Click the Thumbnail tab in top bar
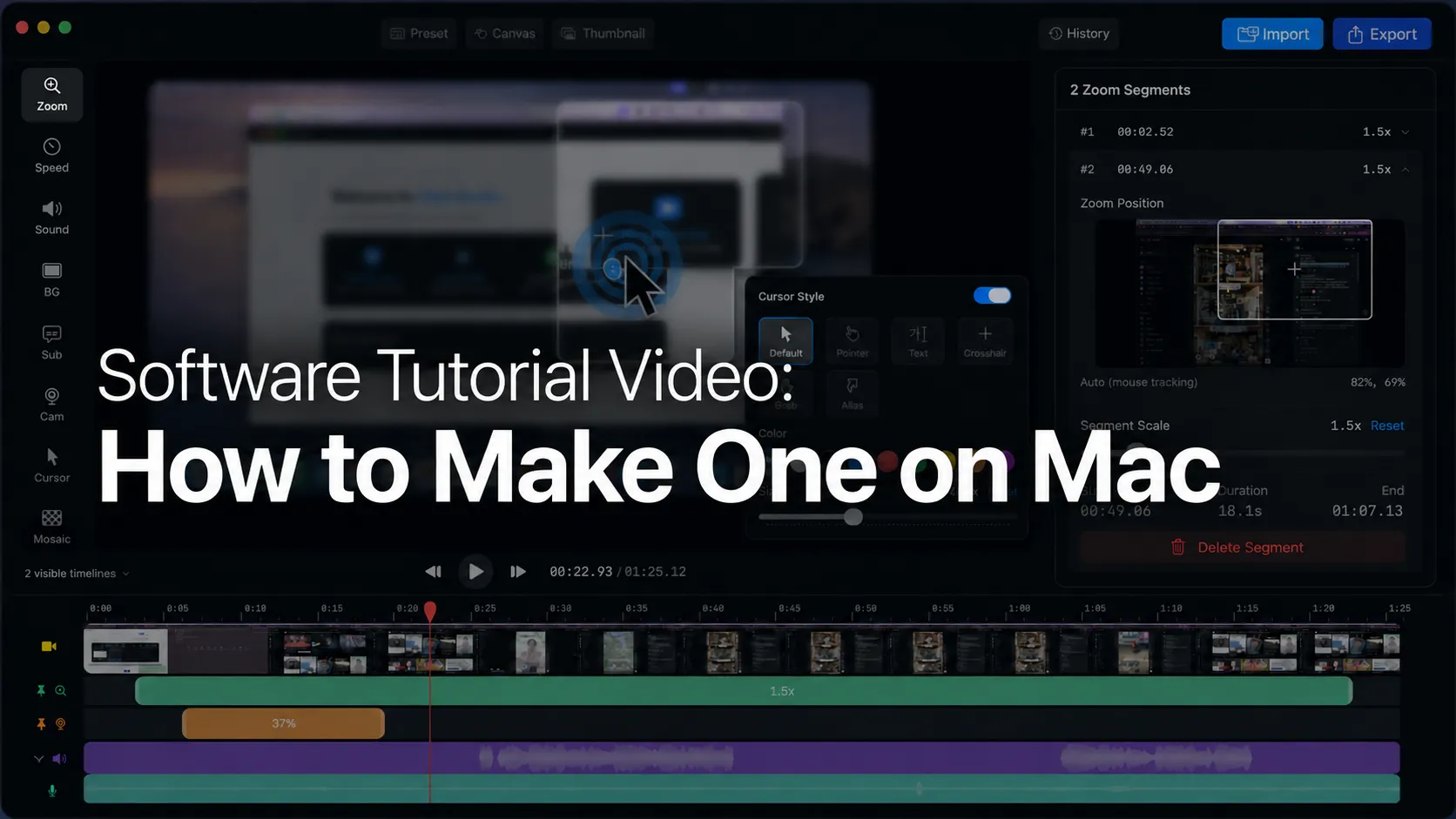The image size is (1456, 819). pos(603,33)
